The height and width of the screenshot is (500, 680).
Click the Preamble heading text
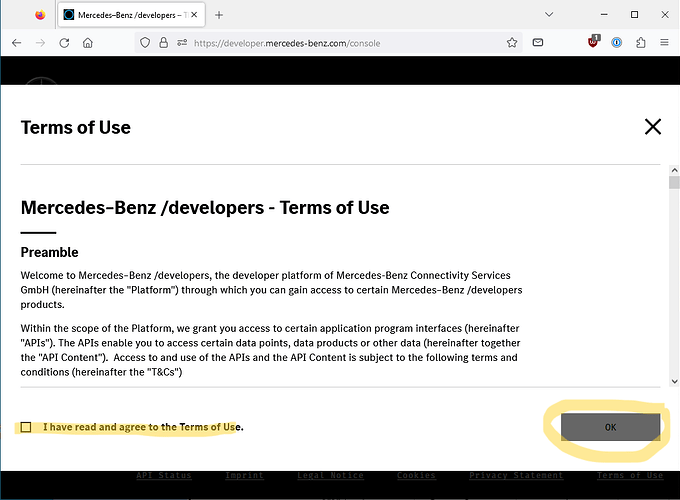(x=49, y=252)
